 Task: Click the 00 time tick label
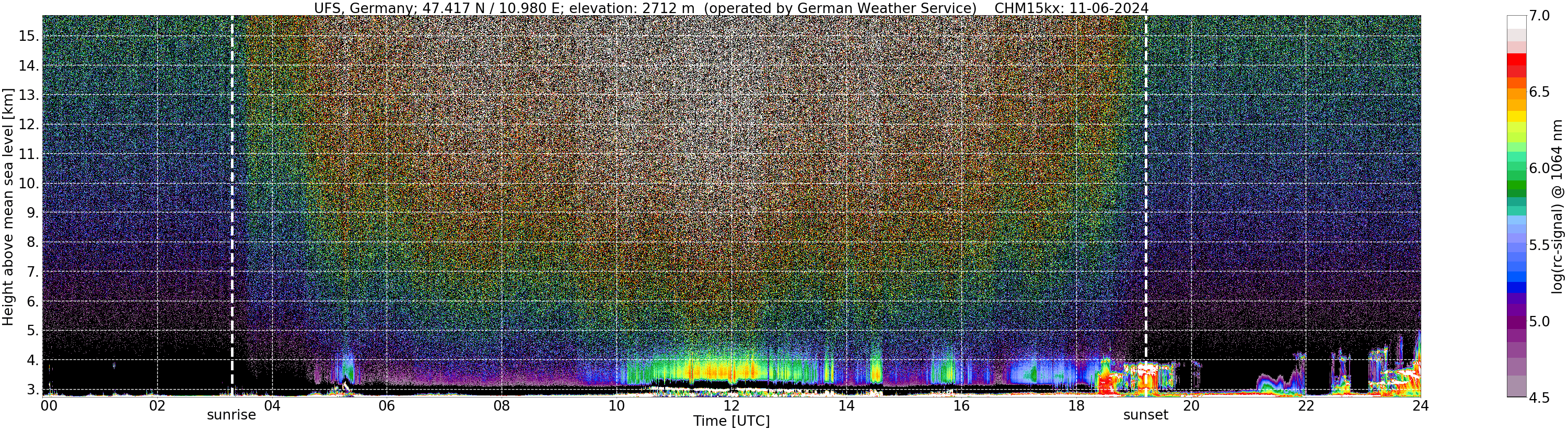tap(49, 406)
